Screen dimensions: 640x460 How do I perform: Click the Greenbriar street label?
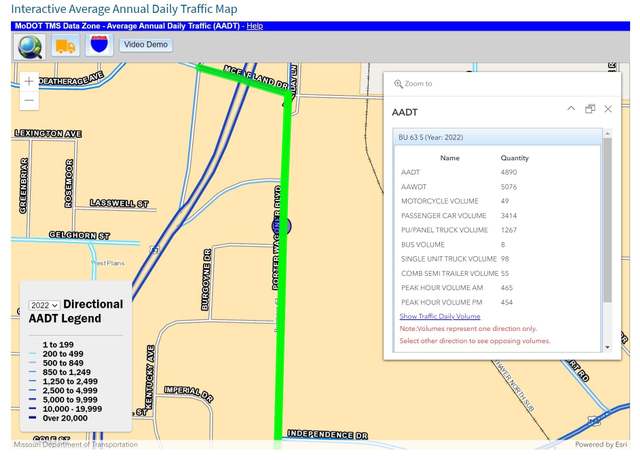(24, 186)
